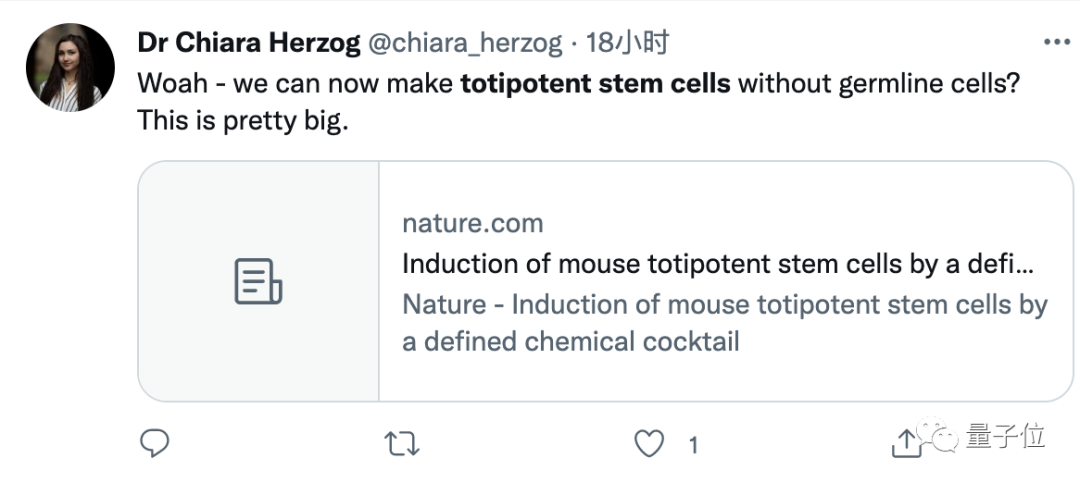Click the nature.com domain in the card
This screenshot has width=1080, height=483.
pos(472,223)
